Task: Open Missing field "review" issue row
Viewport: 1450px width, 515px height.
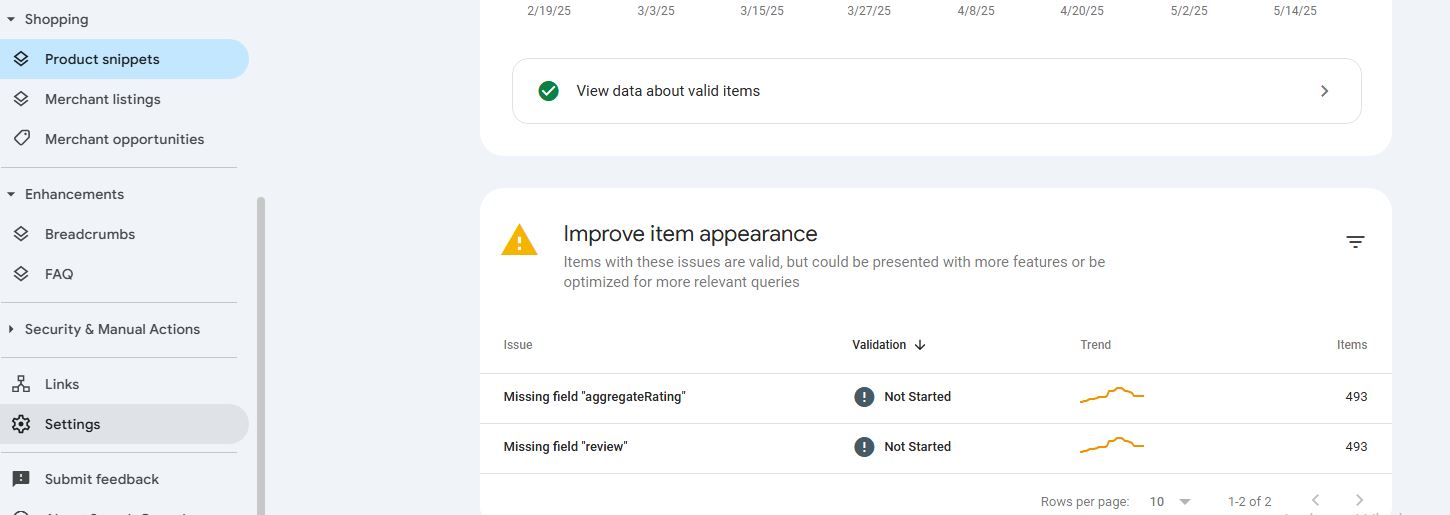Action: pyautogui.click(x=565, y=447)
